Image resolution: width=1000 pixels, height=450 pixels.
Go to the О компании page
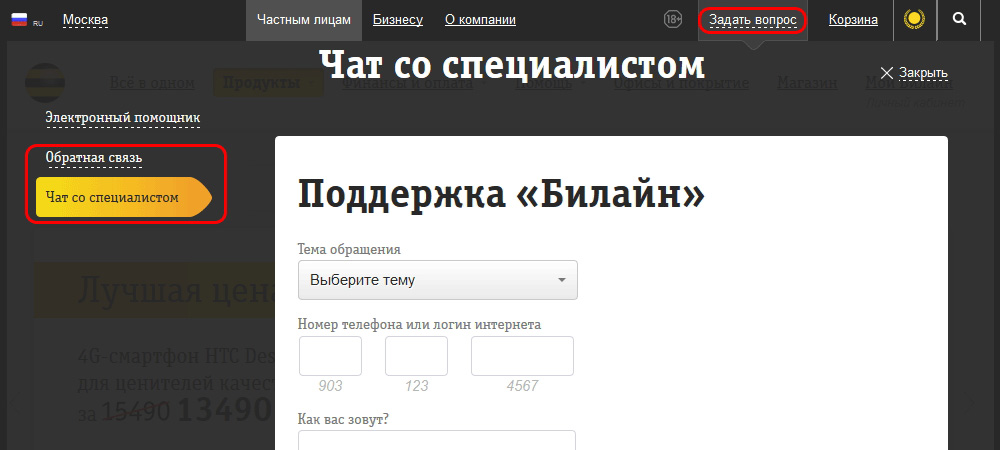pyautogui.click(x=480, y=20)
